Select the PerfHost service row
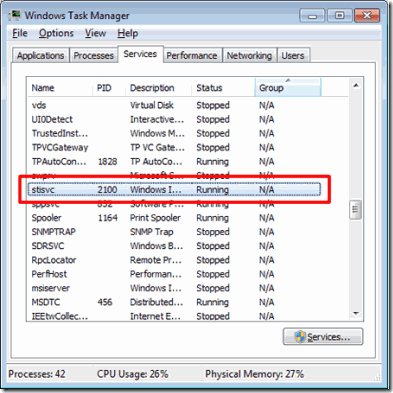 174,274
